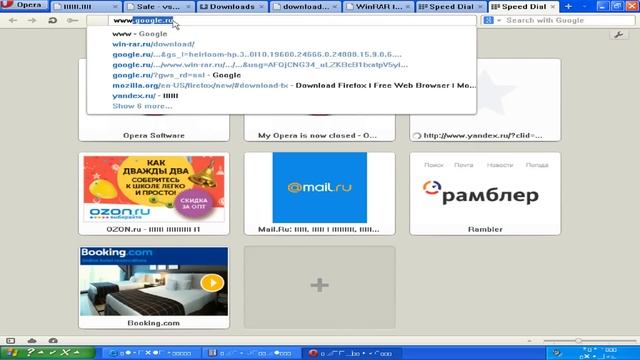The image size is (640, 360).
Task: Click the Opera Link cloud icon
Action: coord(32,340)
